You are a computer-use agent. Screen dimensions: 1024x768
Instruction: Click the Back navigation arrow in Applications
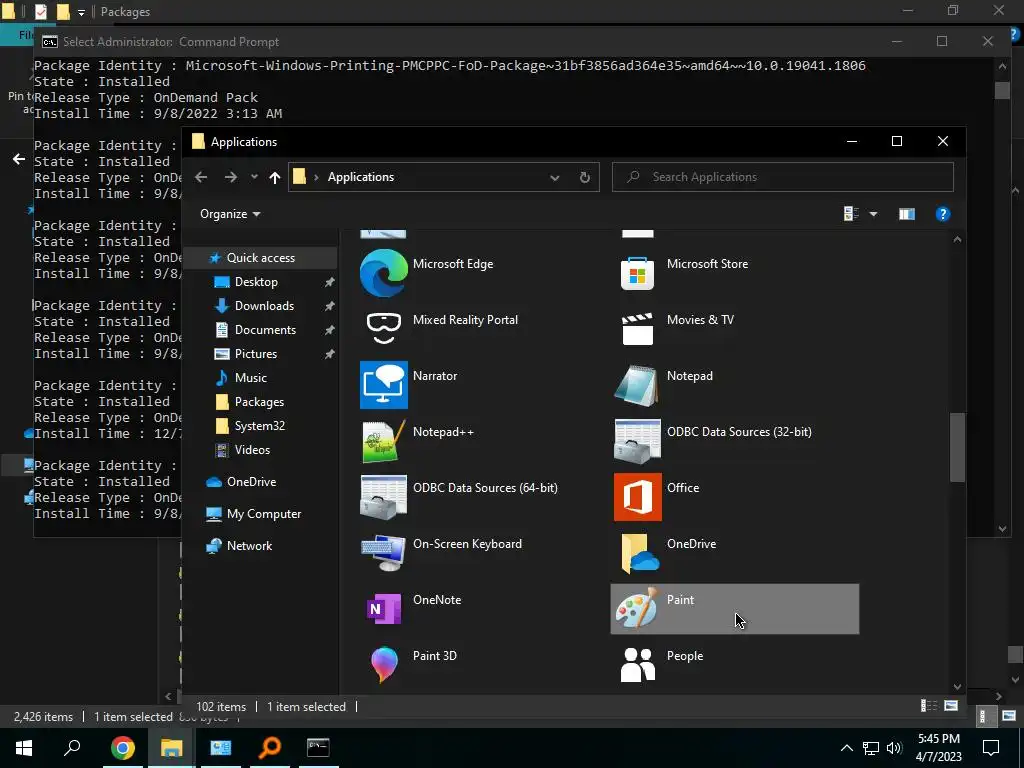point(201,177)
